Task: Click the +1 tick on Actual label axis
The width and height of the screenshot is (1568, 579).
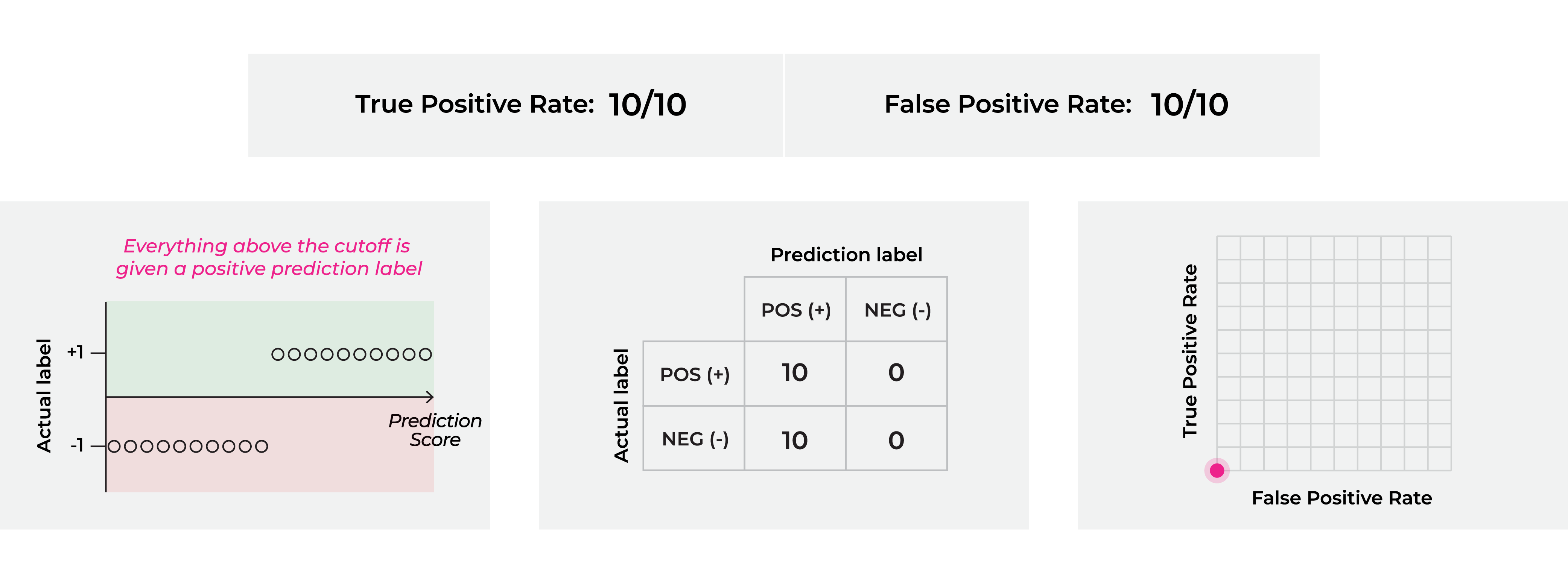Action: [x=76, y=352]
